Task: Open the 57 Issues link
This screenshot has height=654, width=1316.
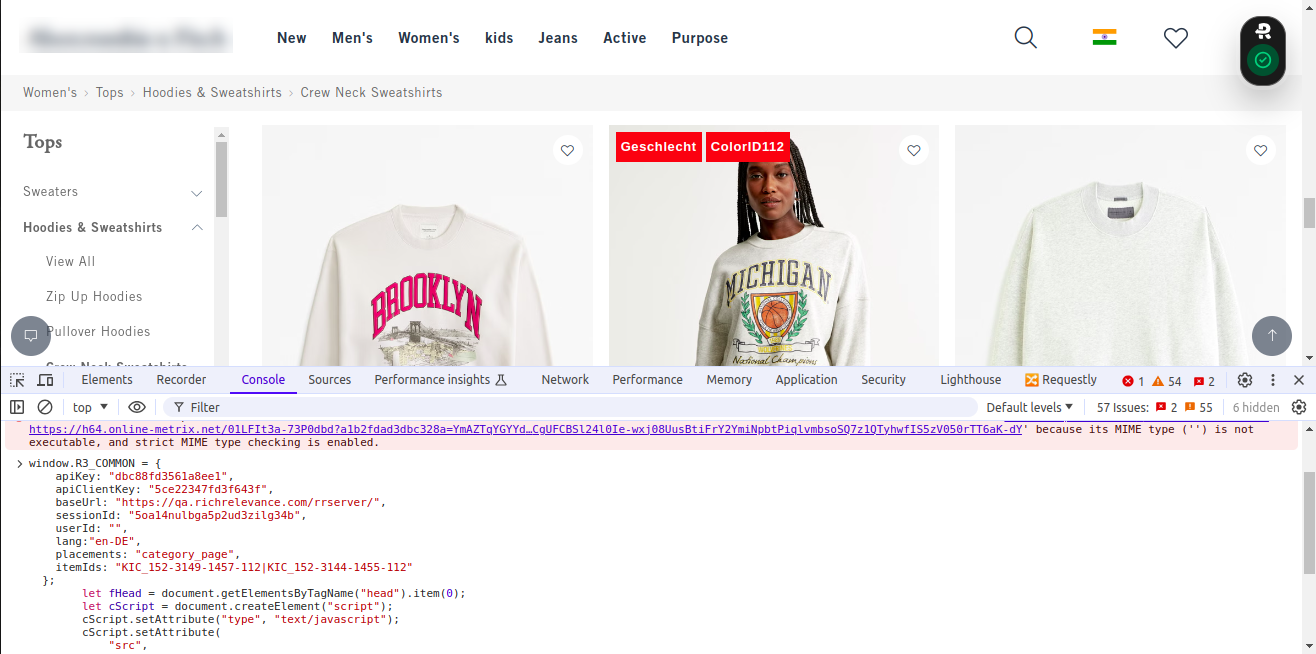Action: pos(1155,407)
